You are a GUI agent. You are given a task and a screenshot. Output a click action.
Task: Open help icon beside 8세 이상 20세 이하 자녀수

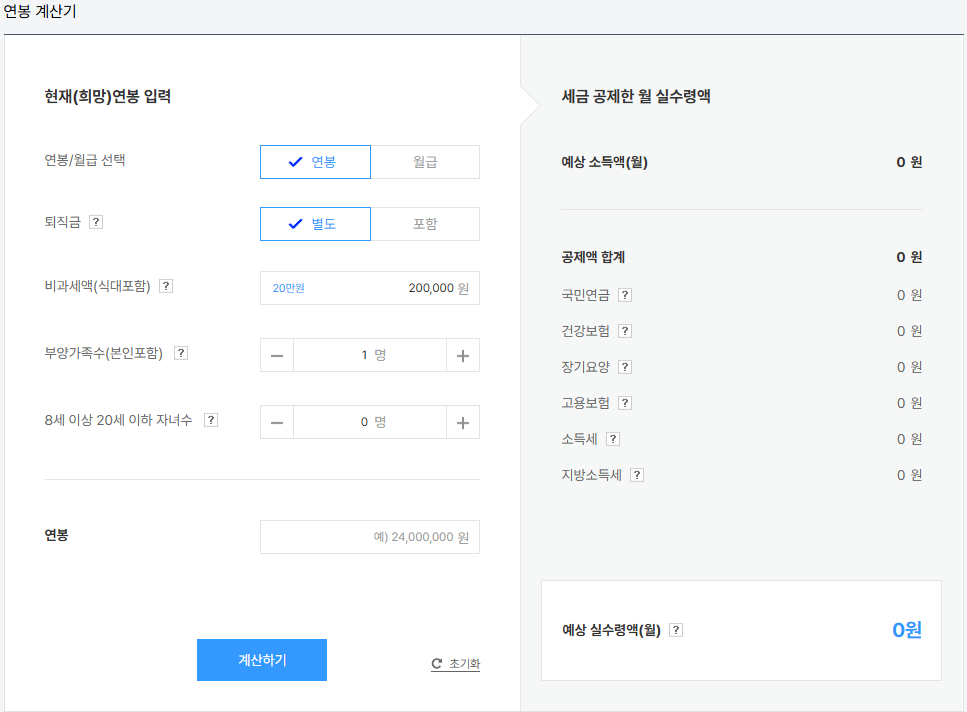[x=211, y=420]
